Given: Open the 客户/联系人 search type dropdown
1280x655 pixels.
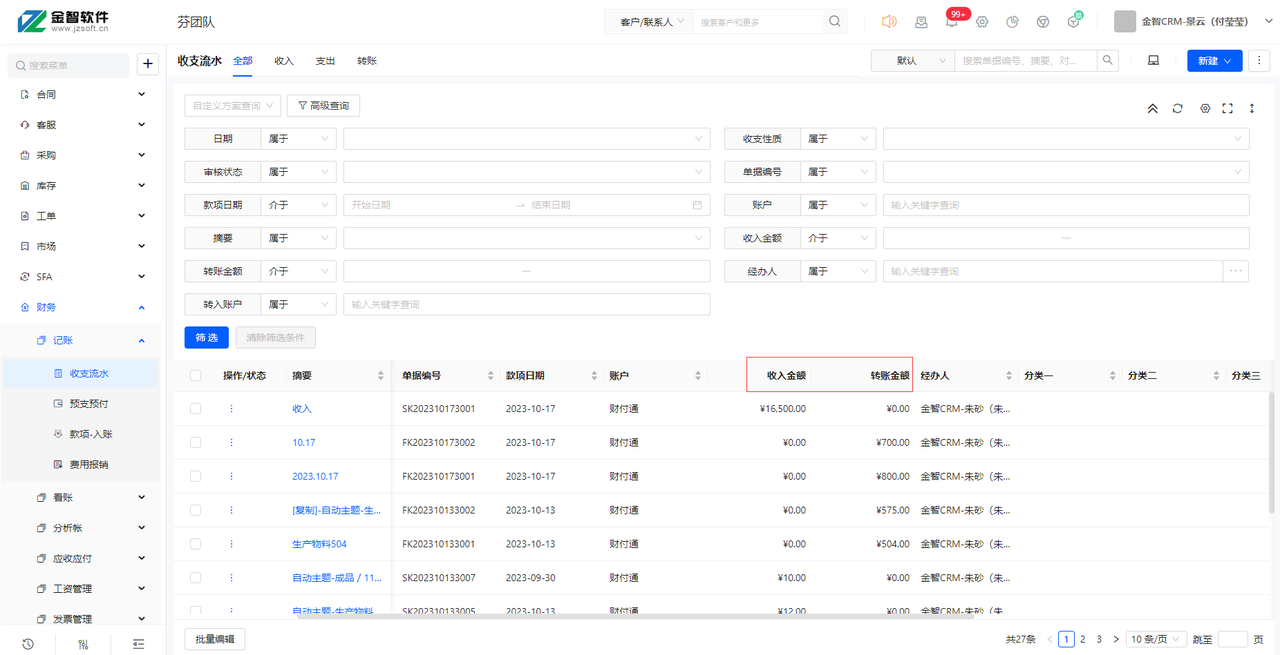Looking at the screenshot, I should pyautogui.click(x=651, y=21).
